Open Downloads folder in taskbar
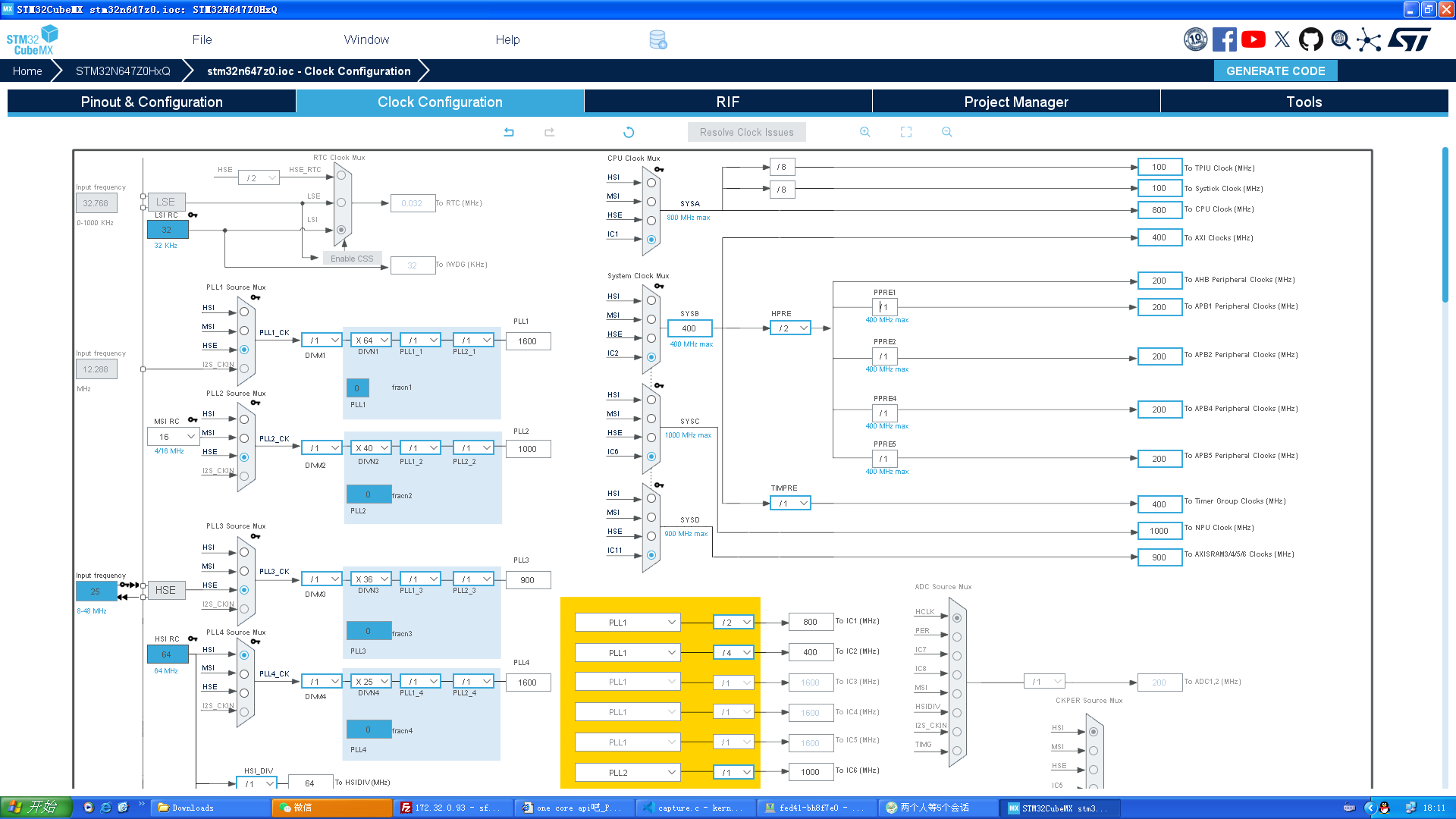Screen dimensions: 1456x819 [210, 808]
